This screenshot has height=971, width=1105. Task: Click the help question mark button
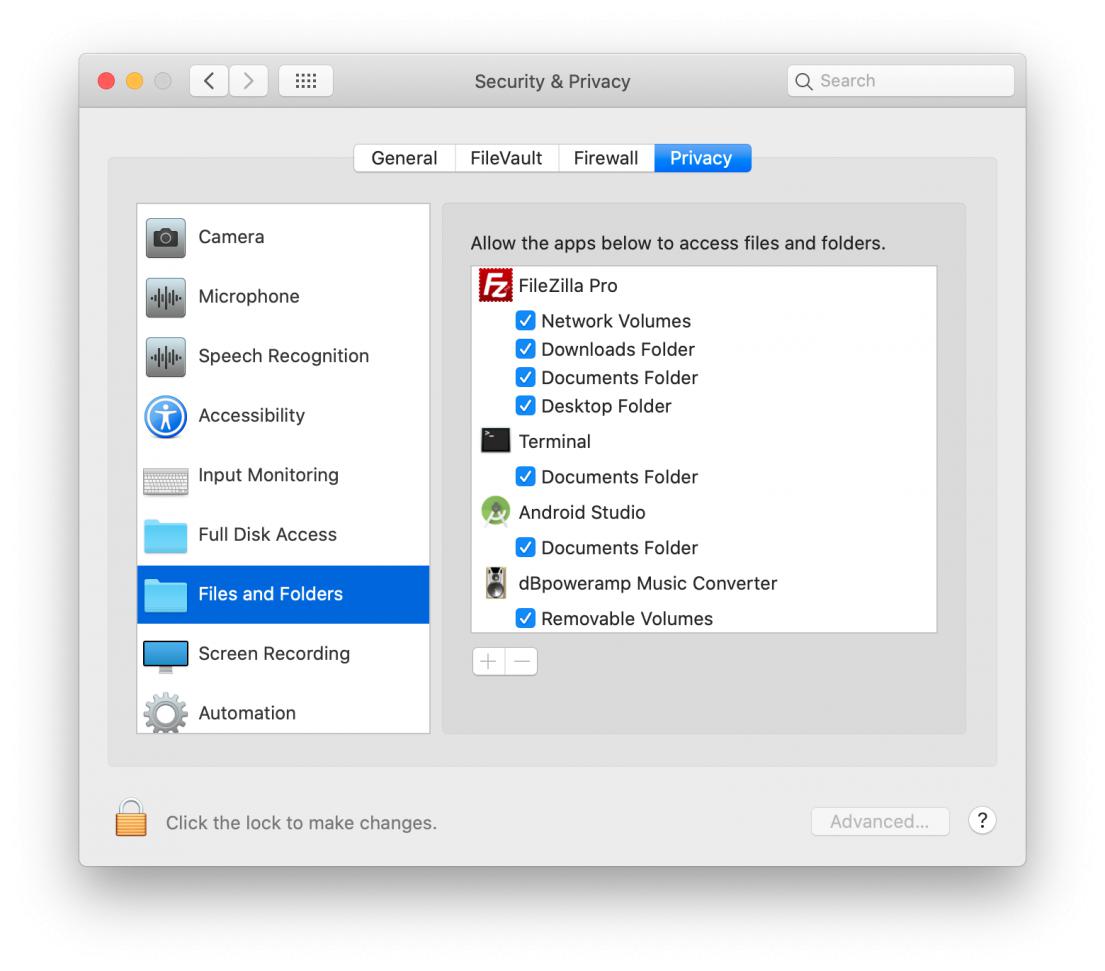pos(982,821)
